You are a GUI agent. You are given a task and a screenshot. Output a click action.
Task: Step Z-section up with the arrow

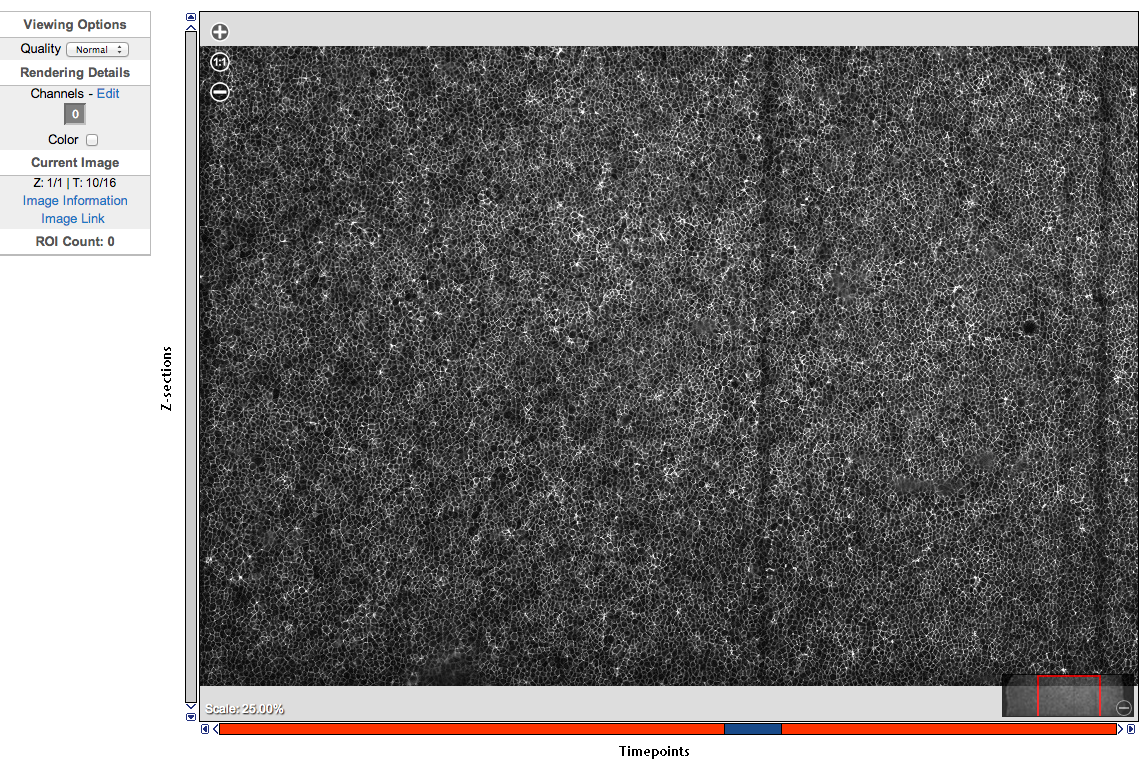tap(191, 27)
